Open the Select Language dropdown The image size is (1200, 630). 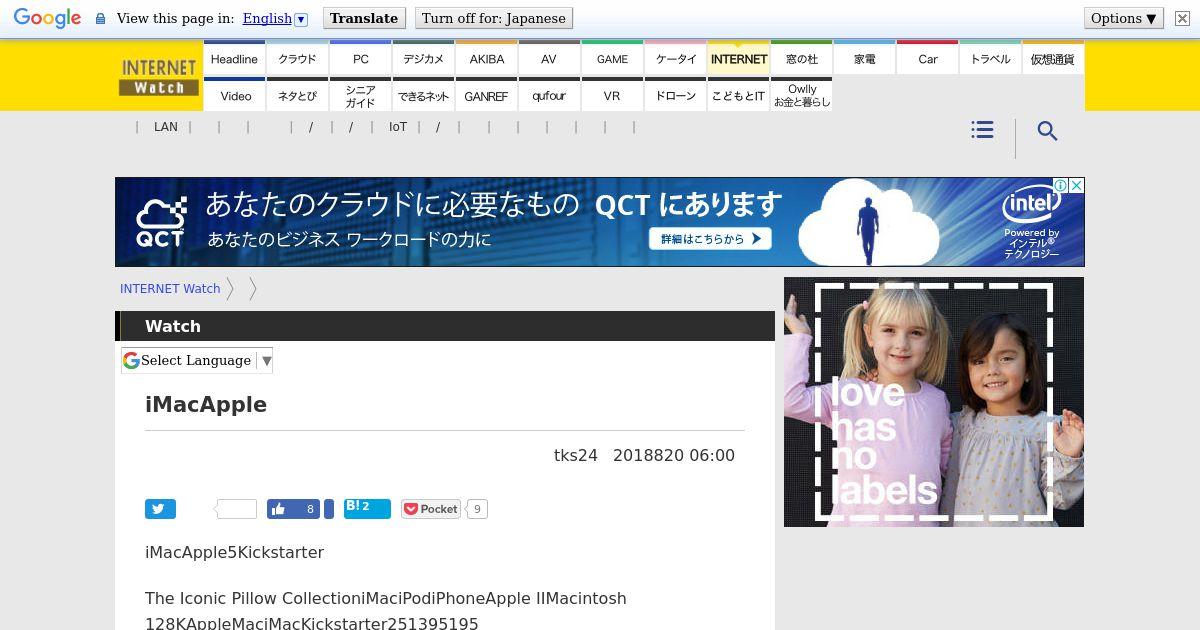point(197,360)
